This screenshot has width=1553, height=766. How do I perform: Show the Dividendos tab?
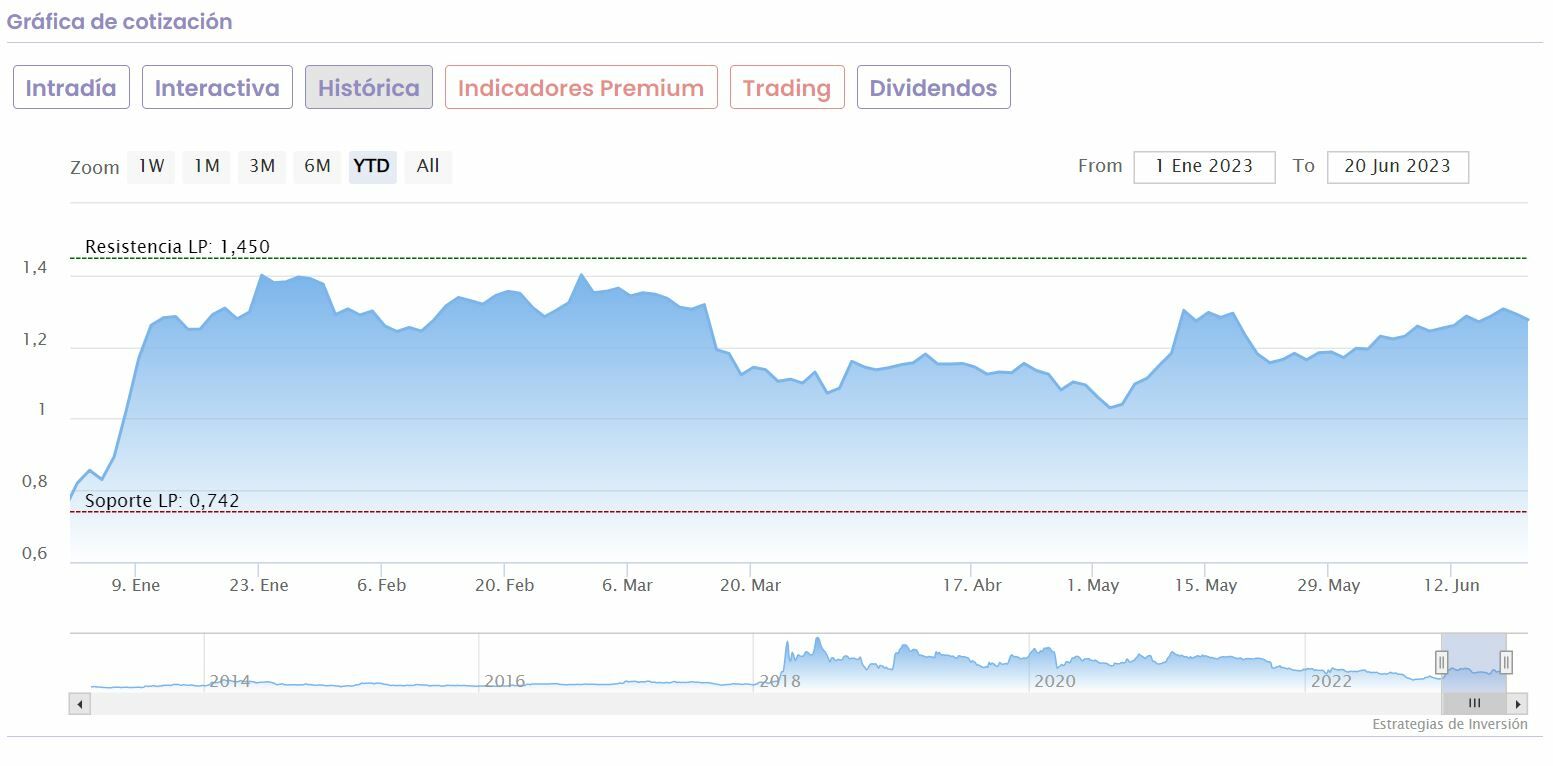[x=933, y=88]
